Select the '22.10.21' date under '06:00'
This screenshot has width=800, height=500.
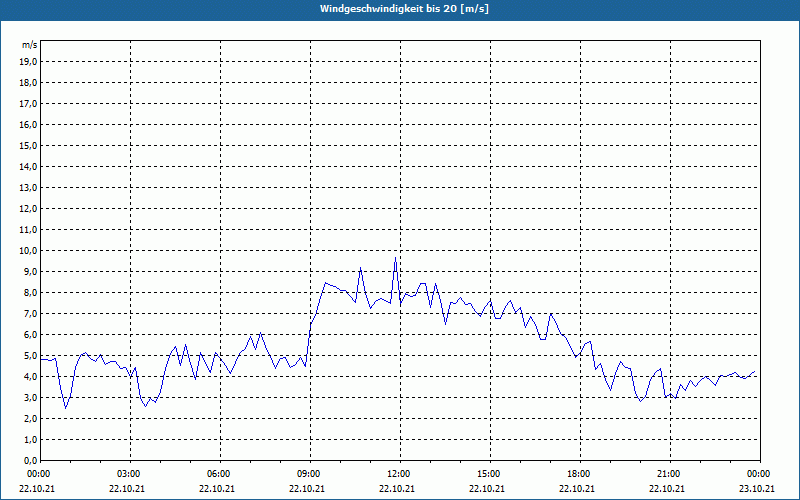(217, 489)
